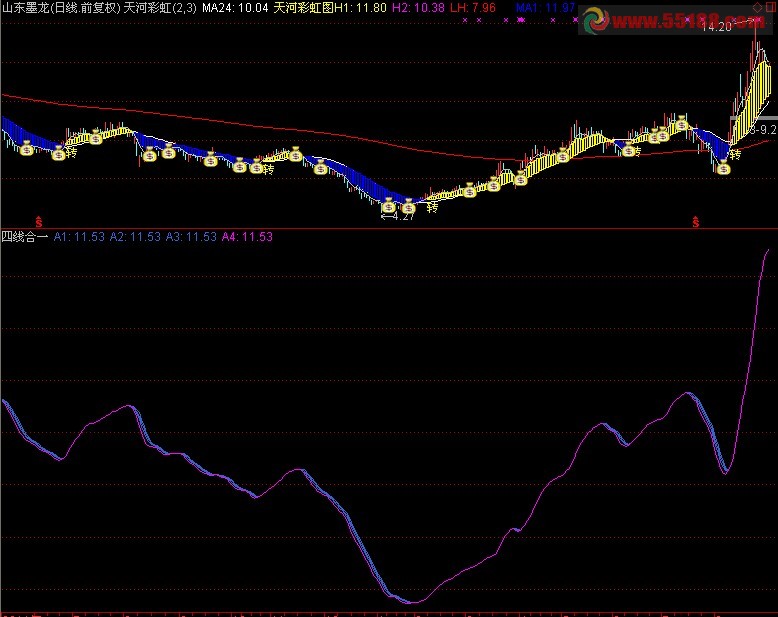Click the 天河彩虹图H1: 11.80 value

330,7
